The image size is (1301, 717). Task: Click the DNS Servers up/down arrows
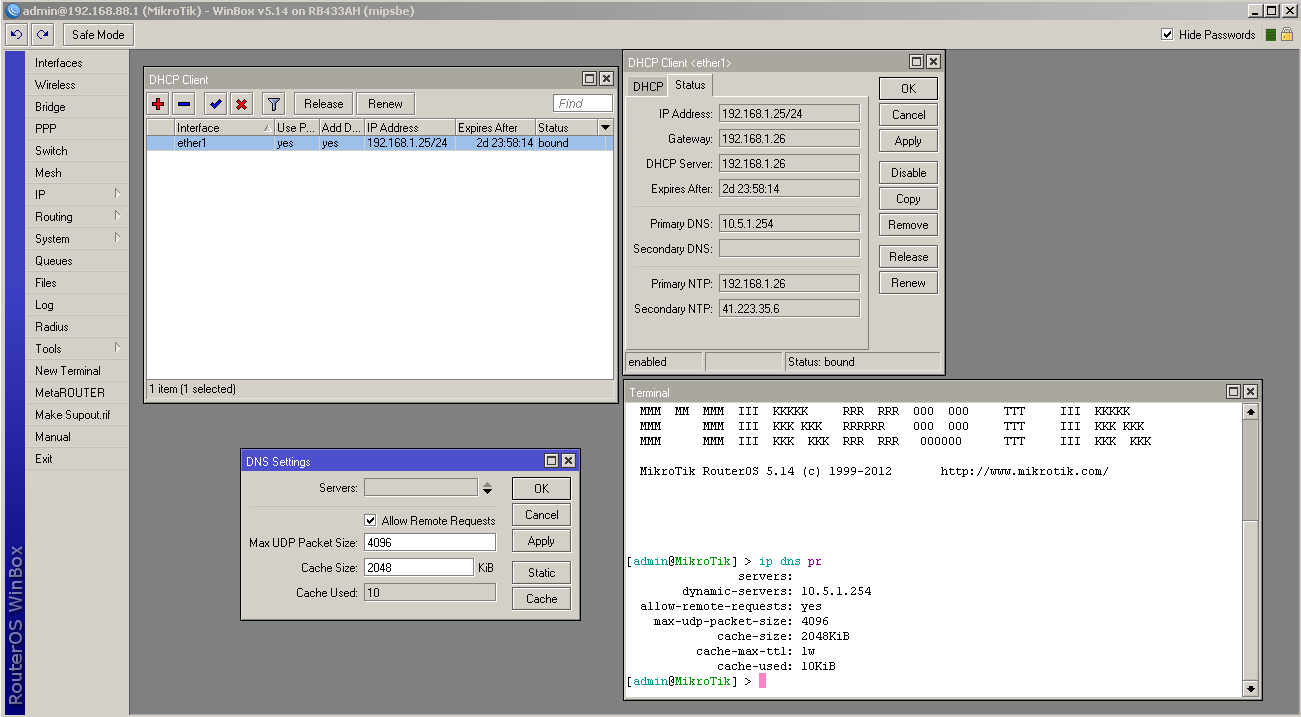[487, 488]
